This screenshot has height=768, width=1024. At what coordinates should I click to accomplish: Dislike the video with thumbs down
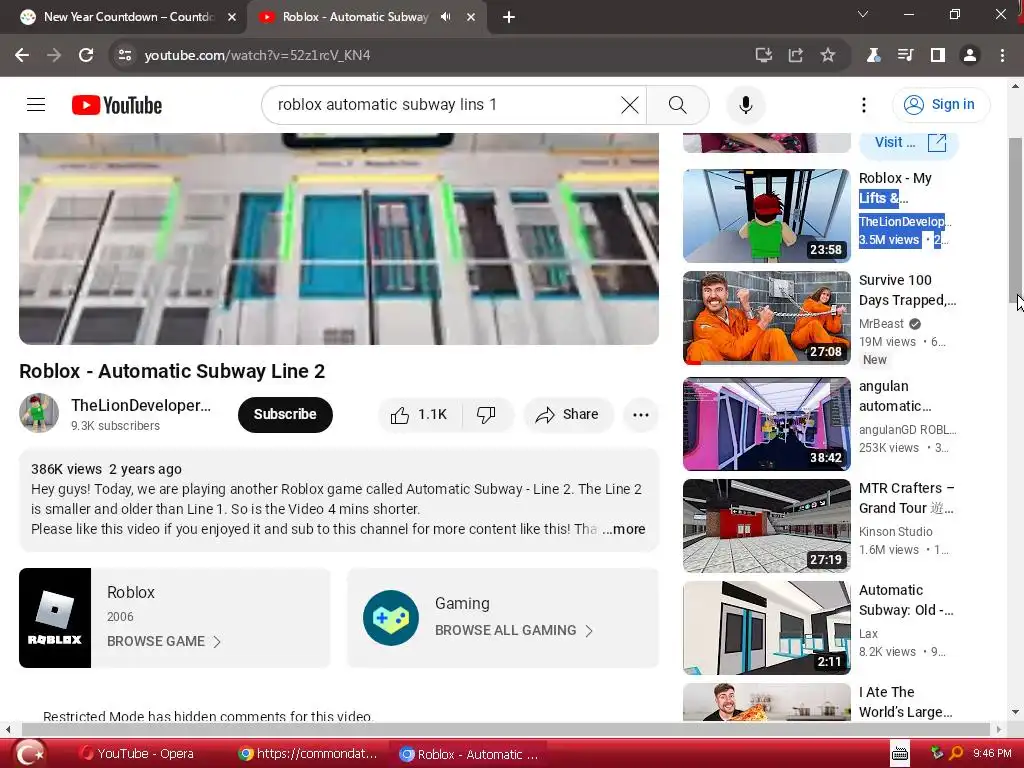coord(487,415)
